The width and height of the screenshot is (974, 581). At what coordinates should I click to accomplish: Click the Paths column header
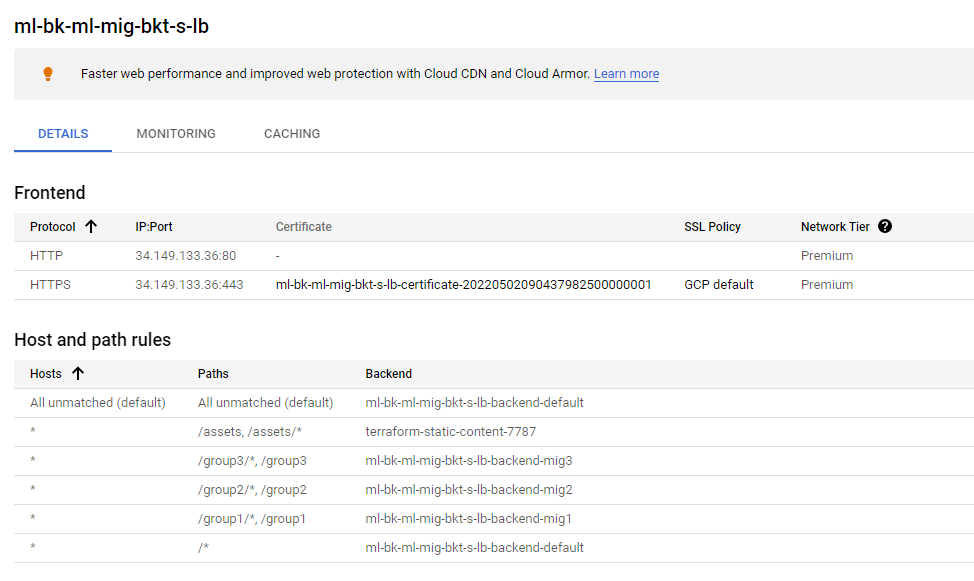(x=213, y=374)
